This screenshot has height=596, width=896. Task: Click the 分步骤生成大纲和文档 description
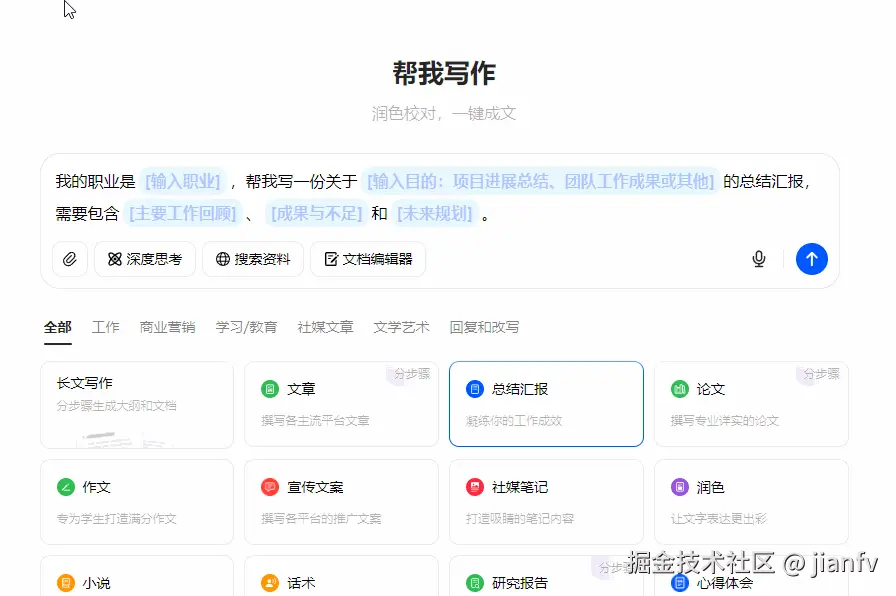(x=117, y=406)
